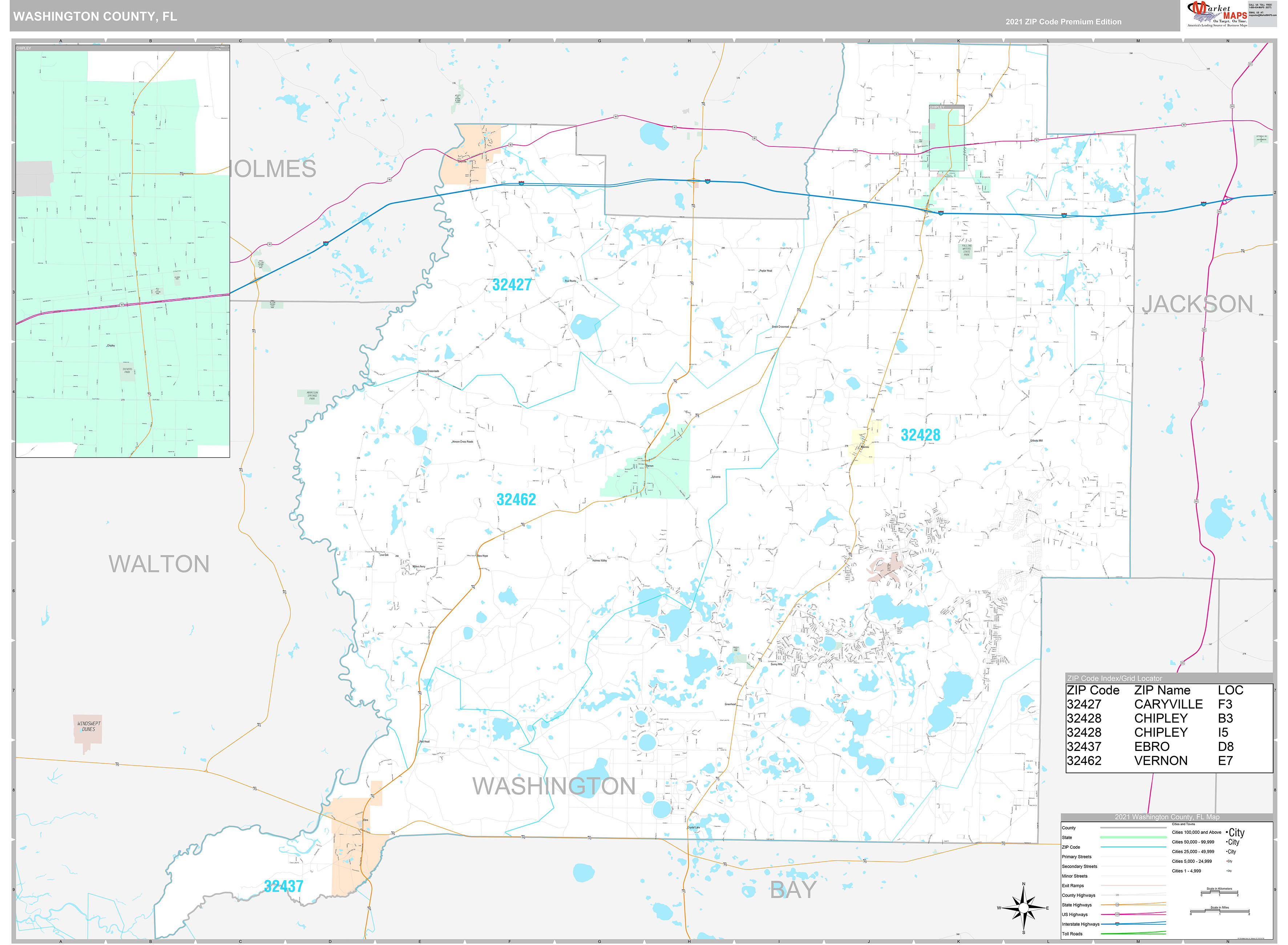This screenshot has height=945, width=1288.
Task: Select the compass rose near the bottom right
Action: pos(1023,907)
